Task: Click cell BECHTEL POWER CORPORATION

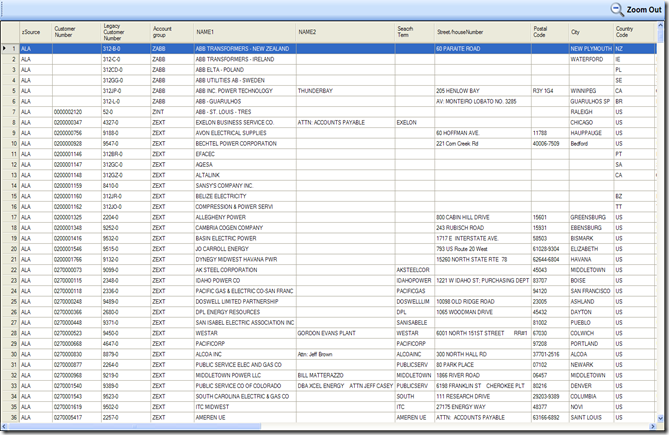Action: pos(245,143)
